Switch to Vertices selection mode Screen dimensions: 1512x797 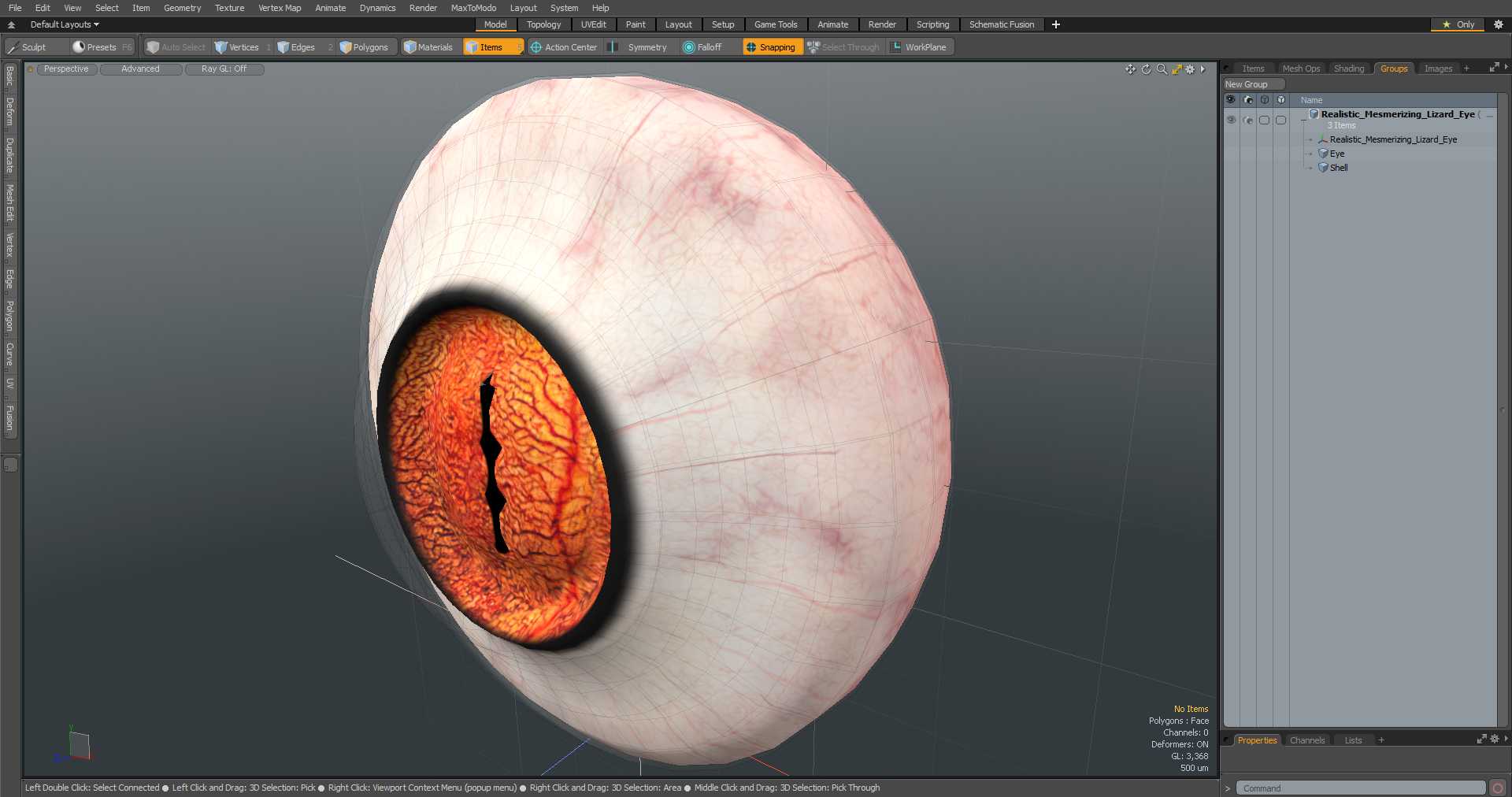tap(243, 47)
